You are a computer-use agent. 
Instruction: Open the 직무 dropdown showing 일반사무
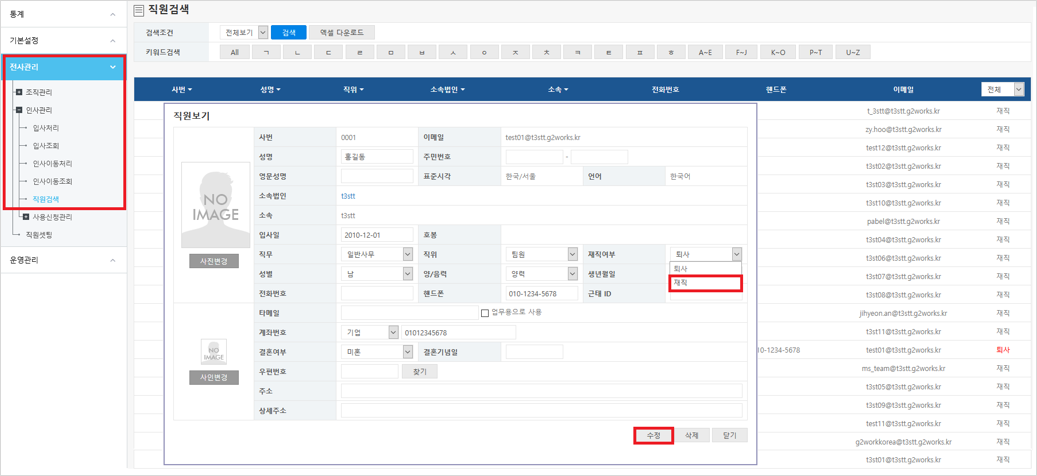click(x=376, y=255)
